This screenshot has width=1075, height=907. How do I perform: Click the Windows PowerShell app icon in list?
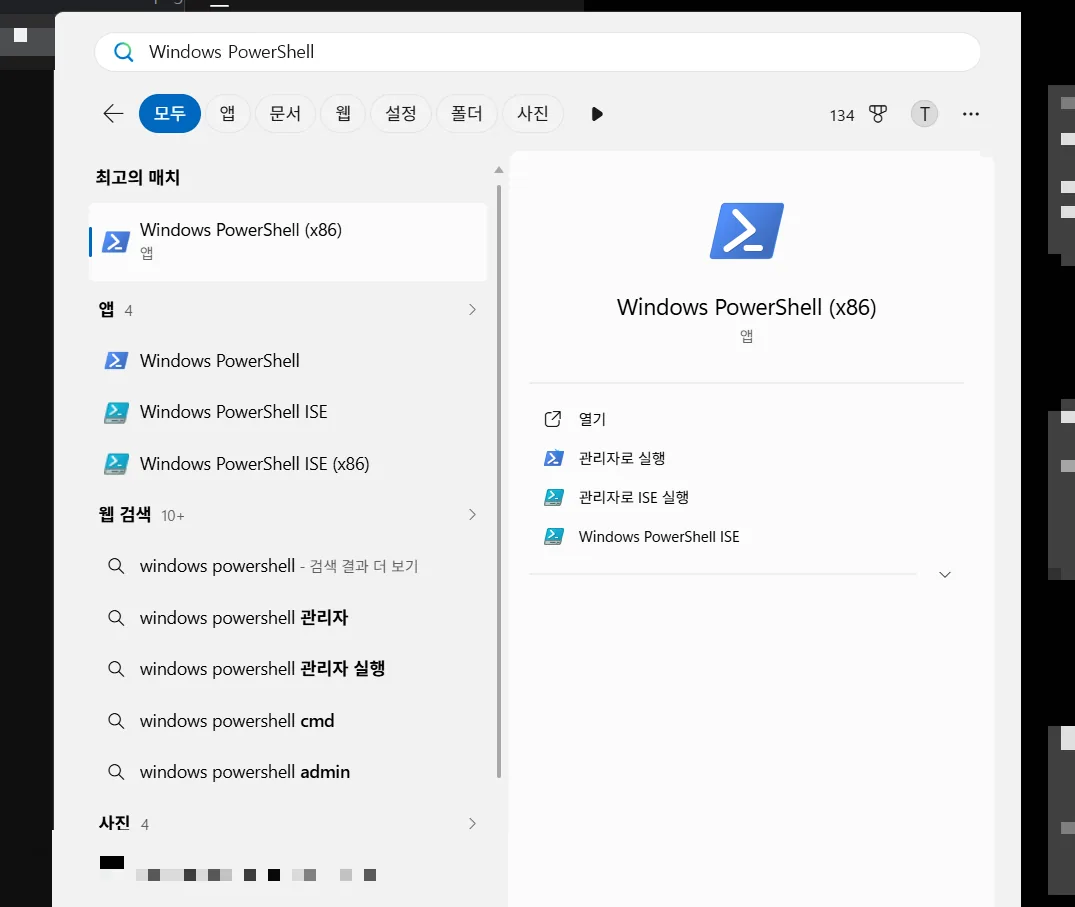pos(116,361)
